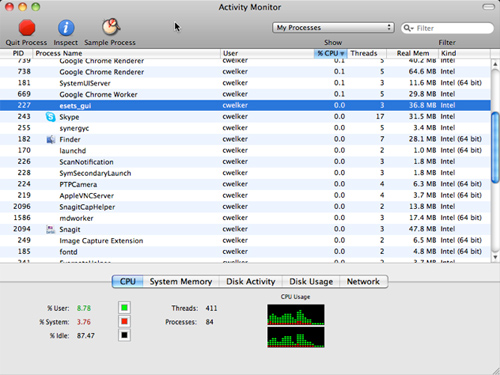Select the esets_gui process row
Viewport: 500px width, 375px height.
coord(245,105)
